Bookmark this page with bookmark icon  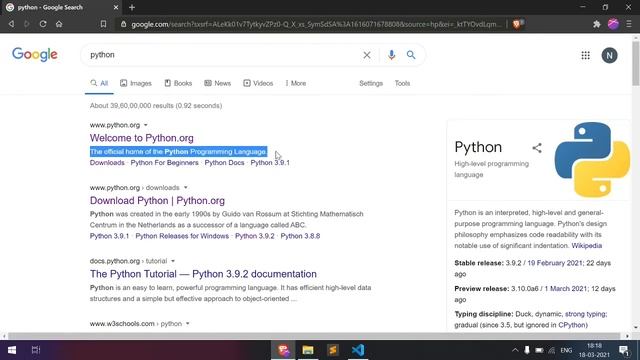click(x=103, y=24)
